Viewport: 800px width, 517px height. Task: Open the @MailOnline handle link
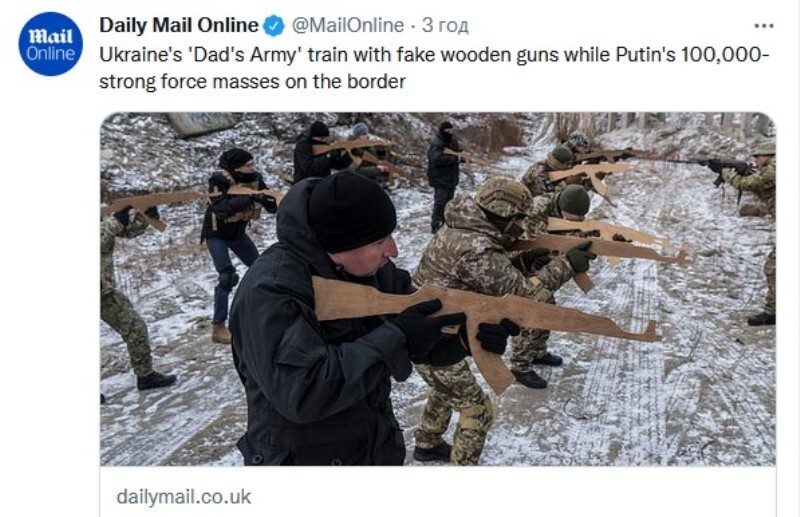(347, 25)
